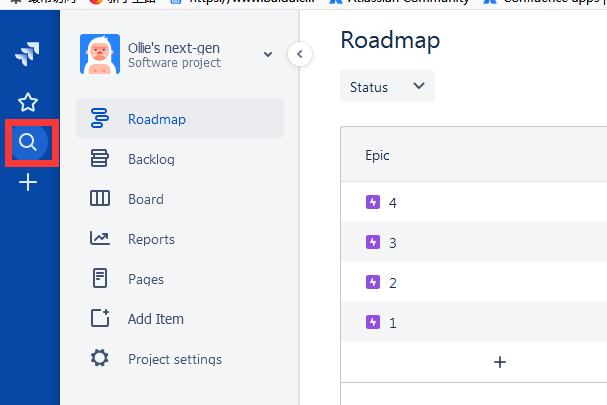The height and width of the screenshot is (405, 607).
Task: Go to the Board view
Action: tap(180, 199)
